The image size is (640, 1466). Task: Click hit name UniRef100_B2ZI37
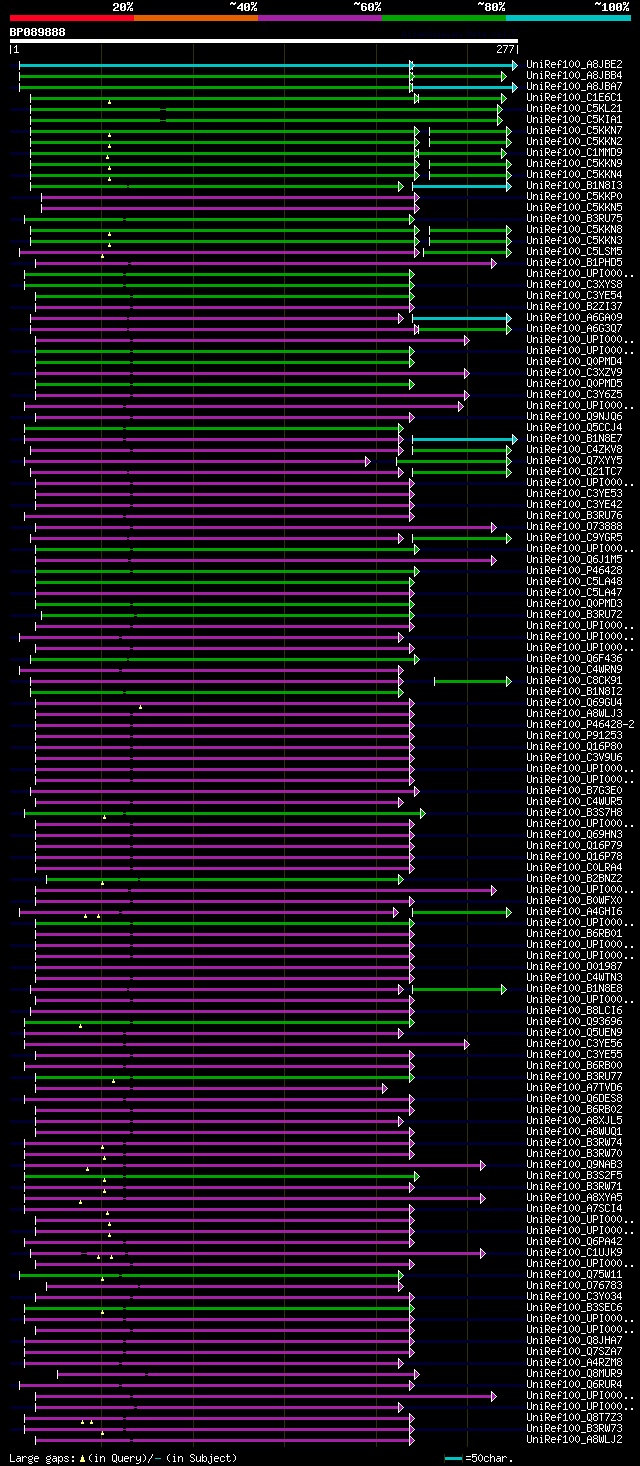(574, 306)
